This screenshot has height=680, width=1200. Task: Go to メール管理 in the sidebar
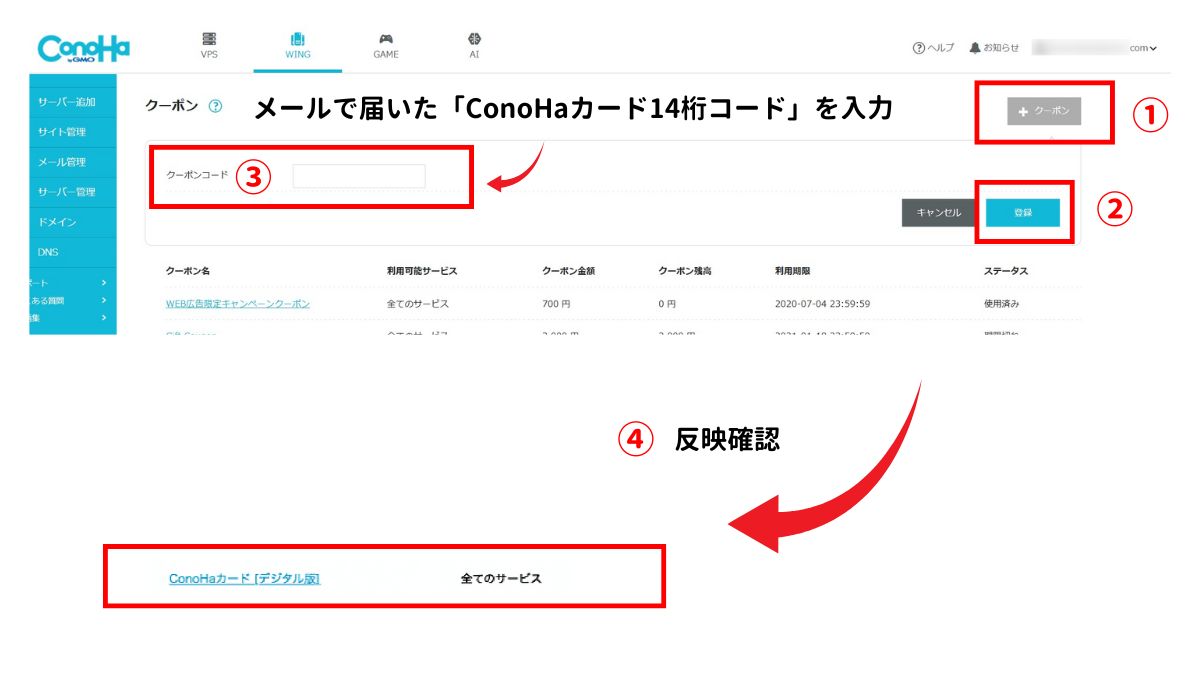[73, 162]
